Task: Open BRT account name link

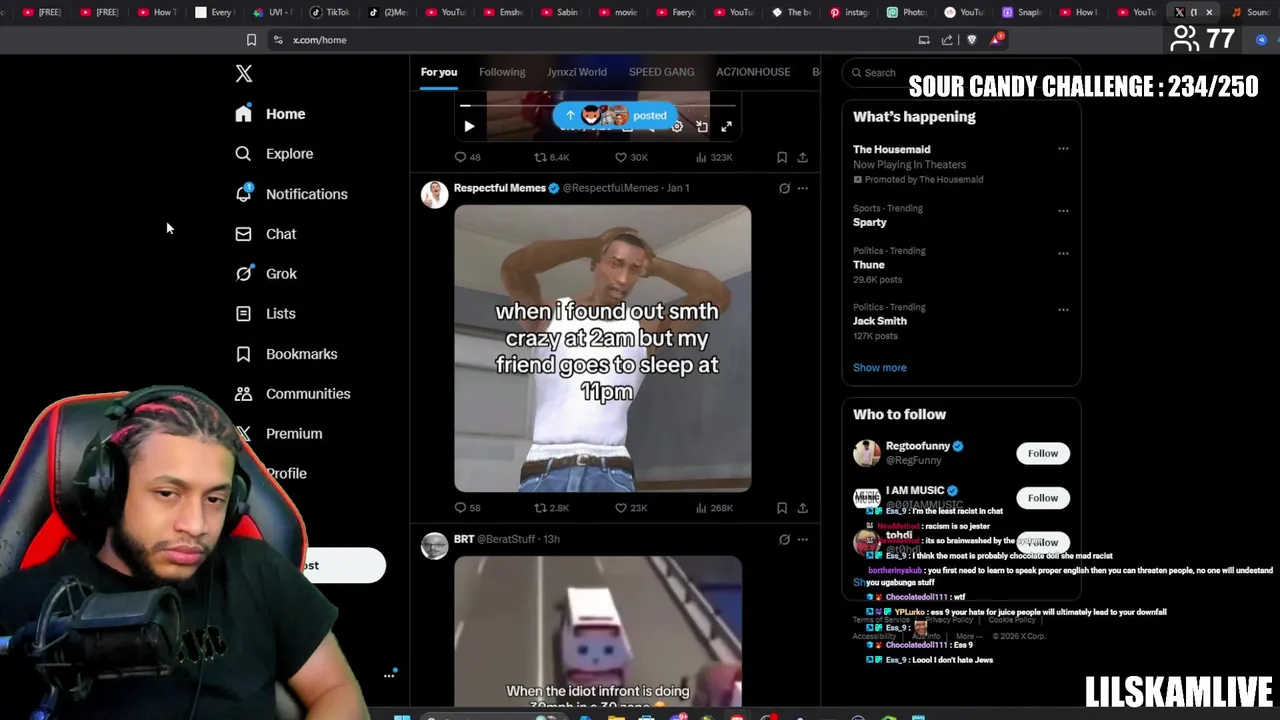Action: [464, 539]
